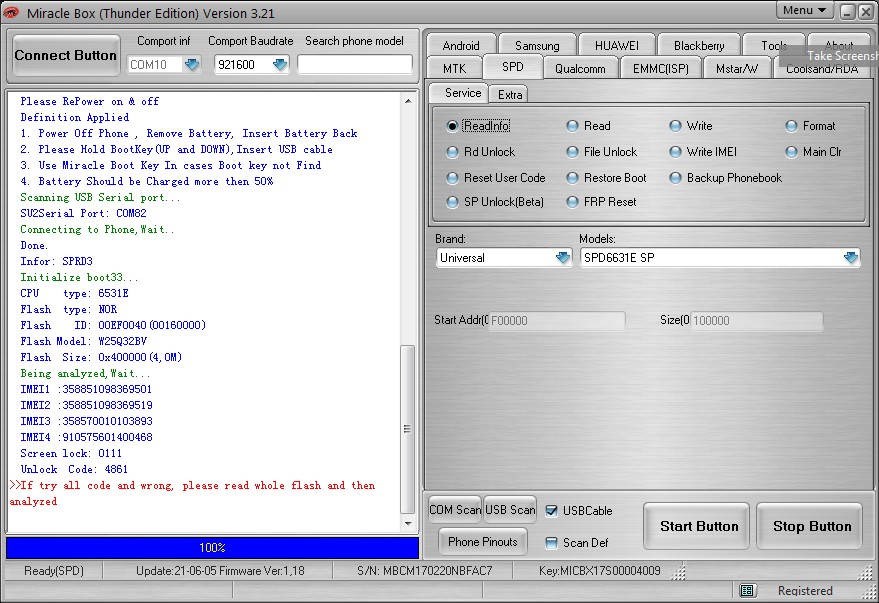
Task: Click the log panel scroll up arrow
Action: coord(408,101)
